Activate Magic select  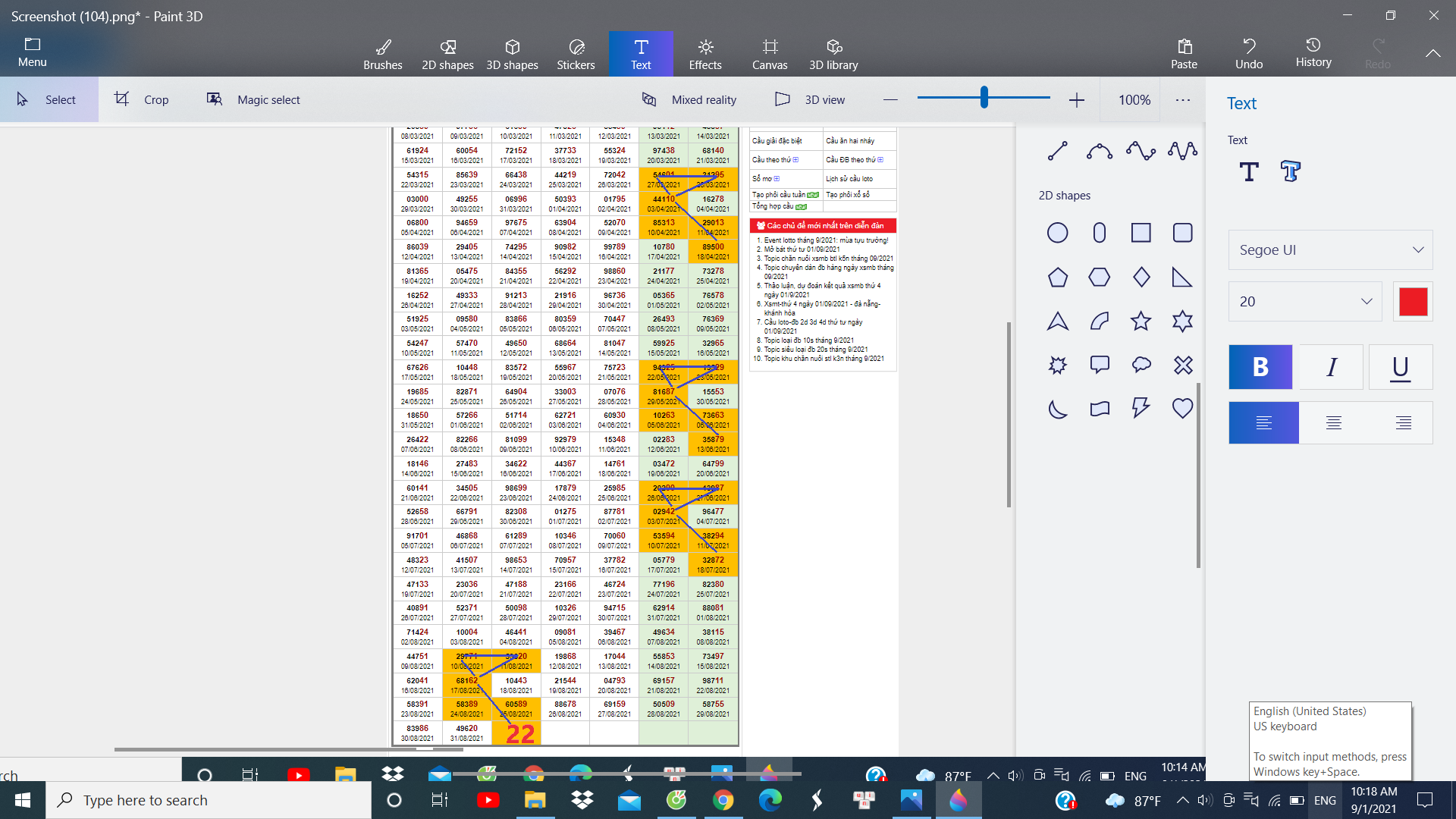(x=253, y=99)
